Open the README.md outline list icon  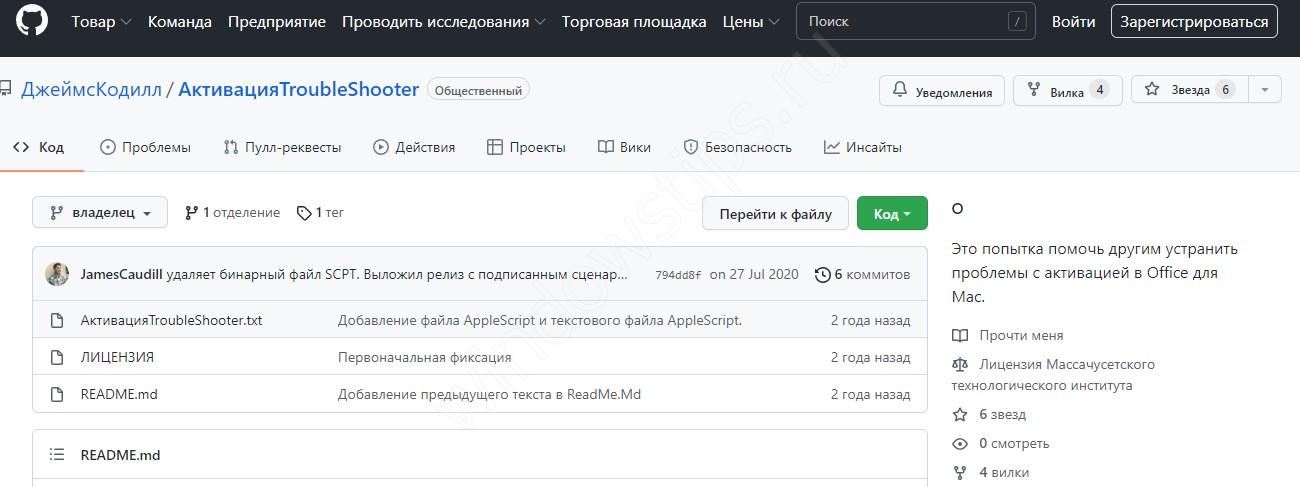[57, 455]
